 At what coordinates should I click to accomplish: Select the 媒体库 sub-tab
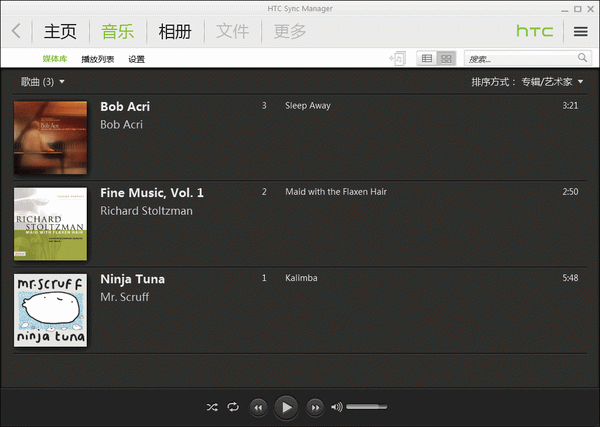(x=55, y=59)
